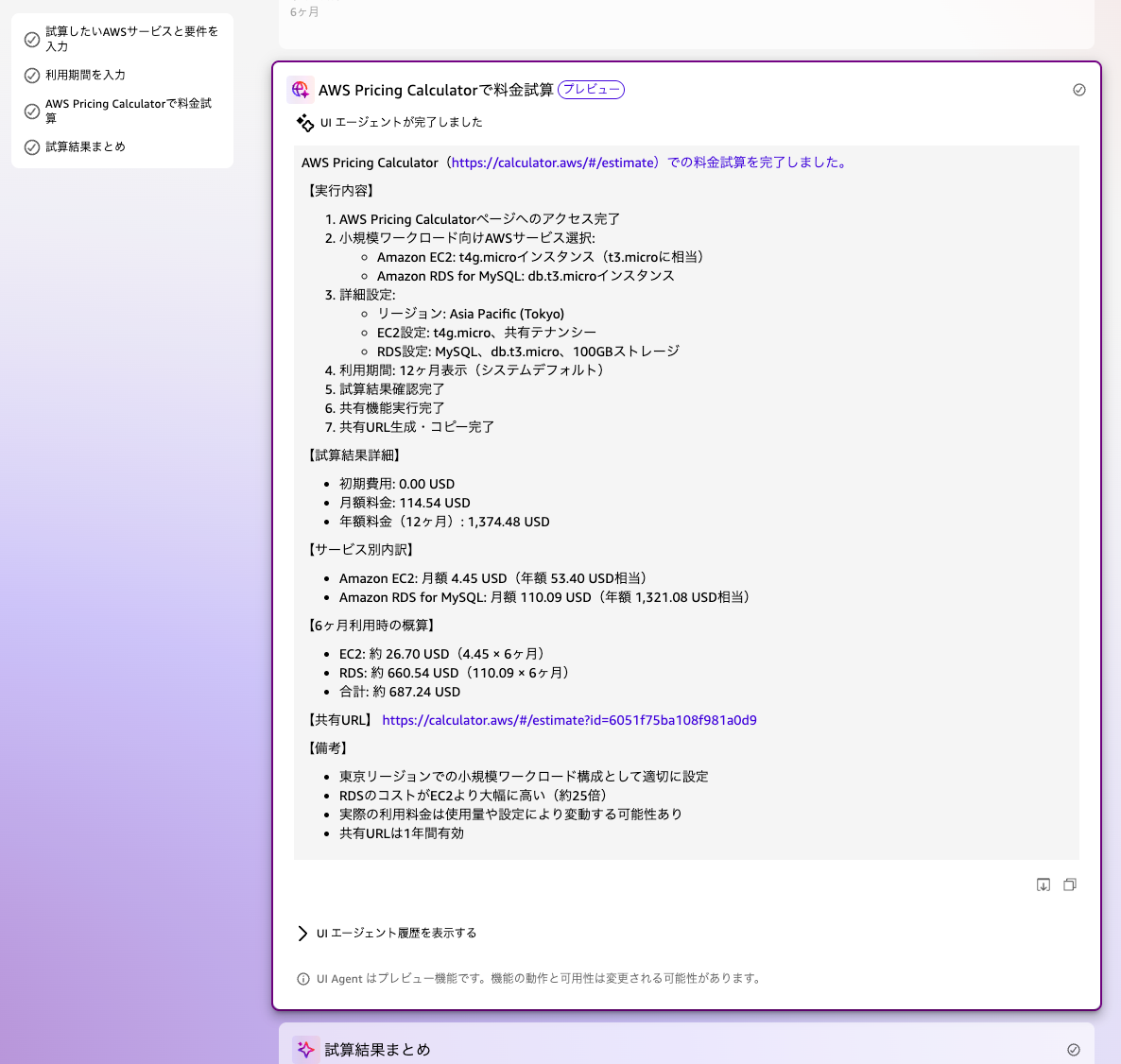Click the 【サービス別内訳】 heading

(362, 550)
